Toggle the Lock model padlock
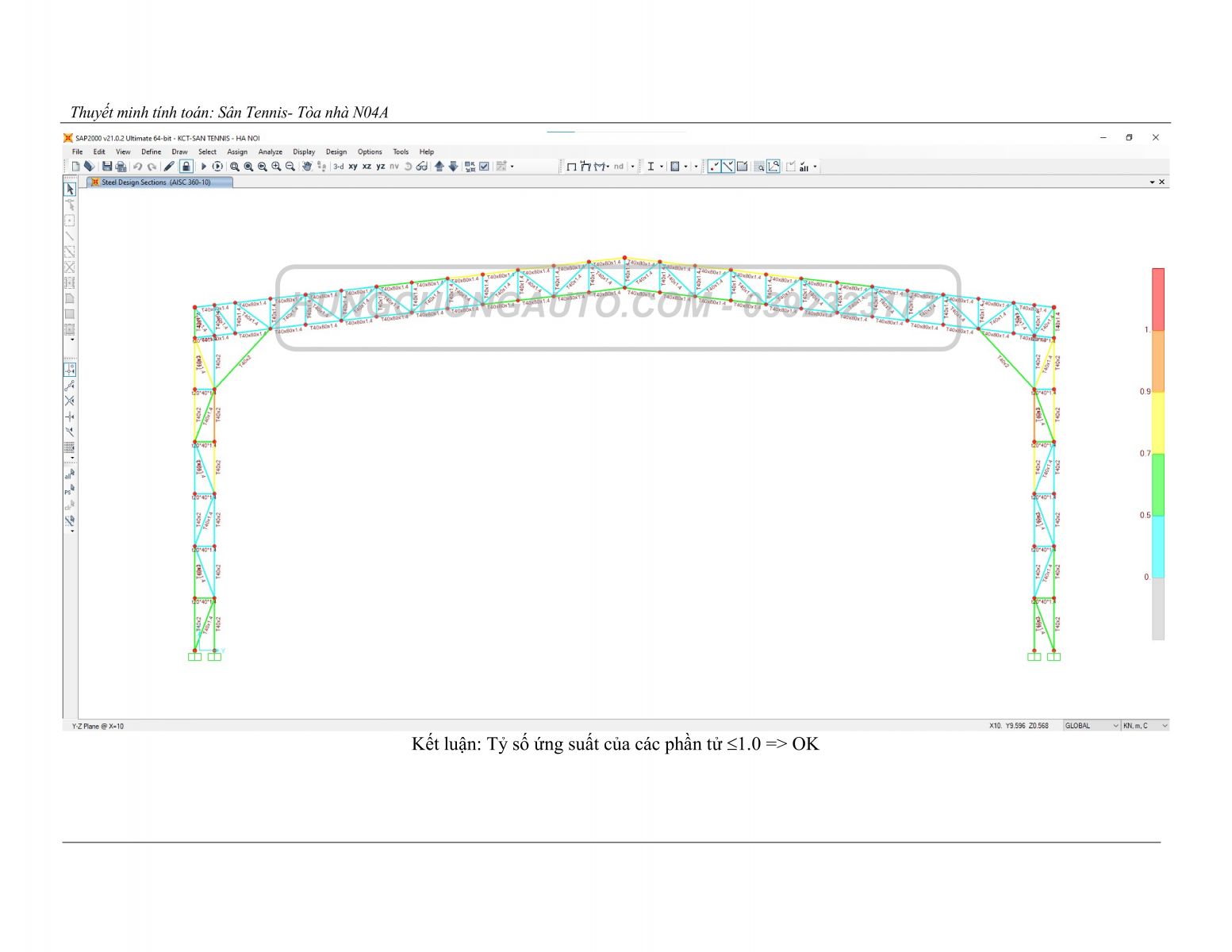 tap(186, 167)
